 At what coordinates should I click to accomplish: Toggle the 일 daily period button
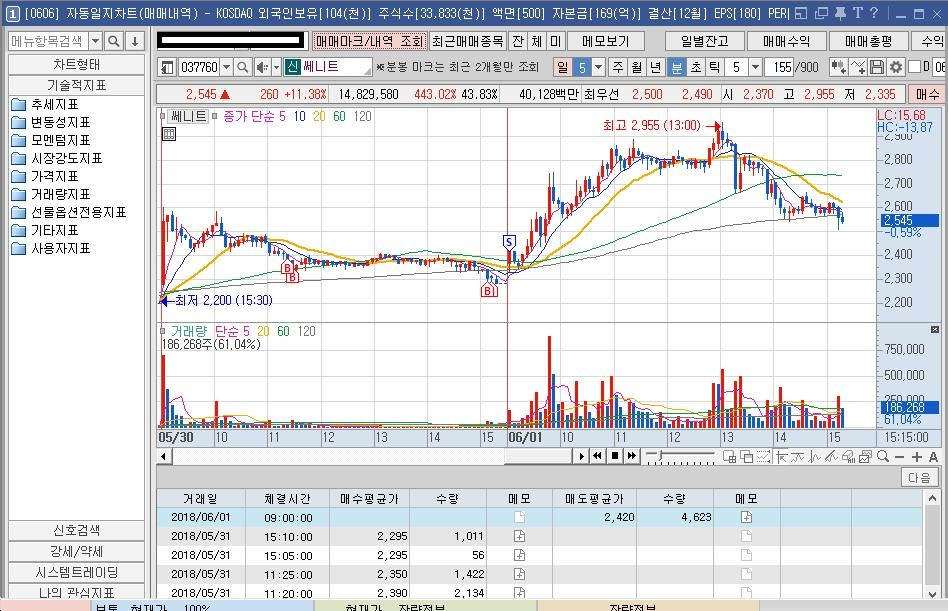563,67
